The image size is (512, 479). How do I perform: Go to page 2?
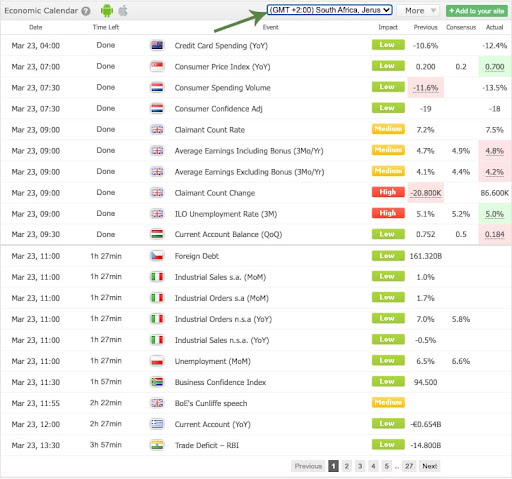347,466
